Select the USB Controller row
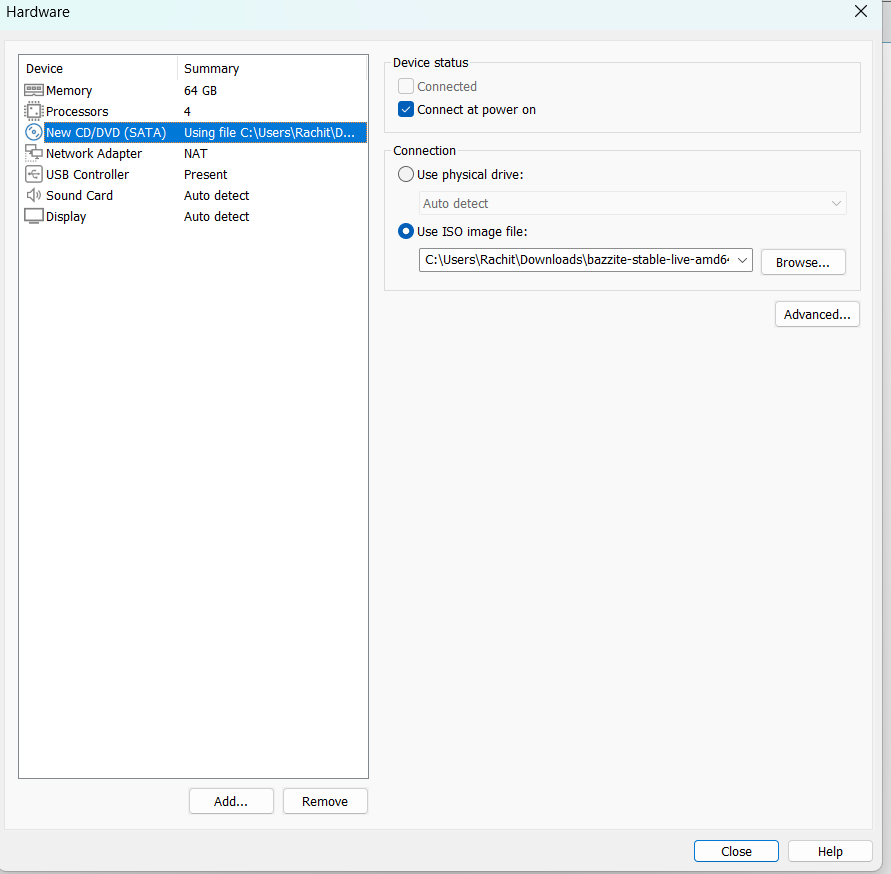Viewport: 891px width, 874px height. click(193, 174)
